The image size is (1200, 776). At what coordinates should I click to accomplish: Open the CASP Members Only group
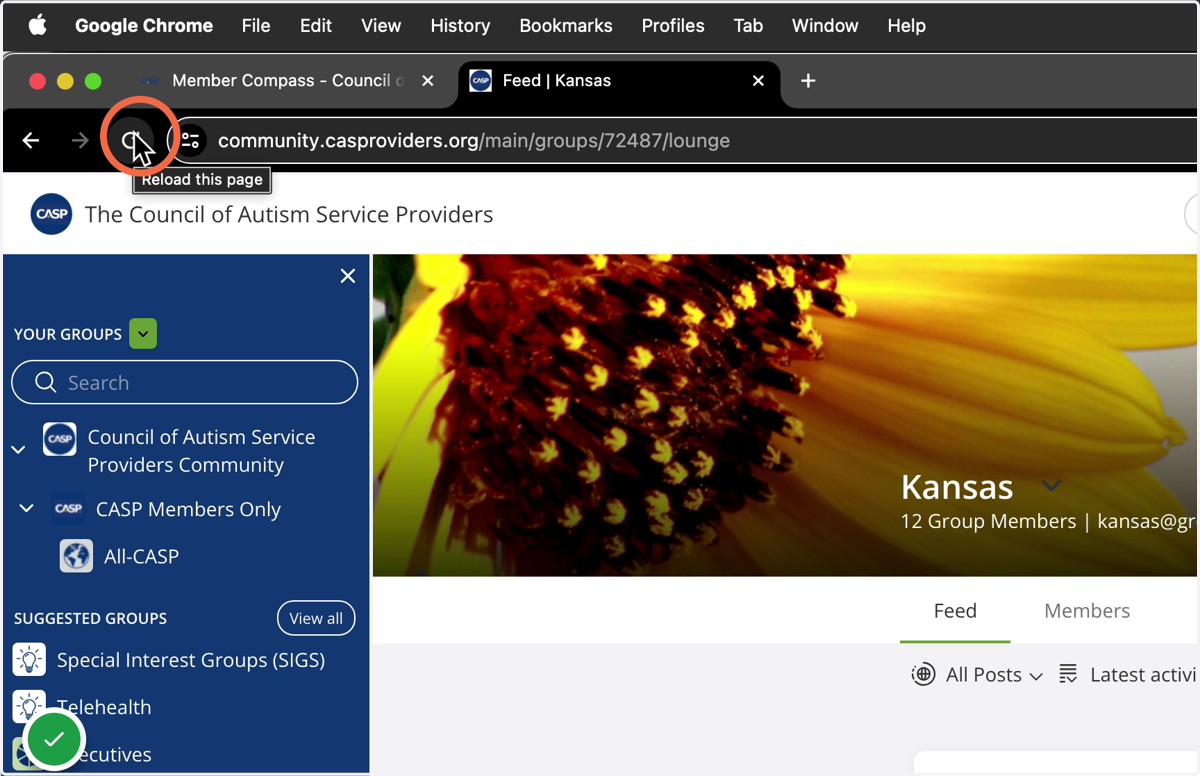tap(188, 509)
